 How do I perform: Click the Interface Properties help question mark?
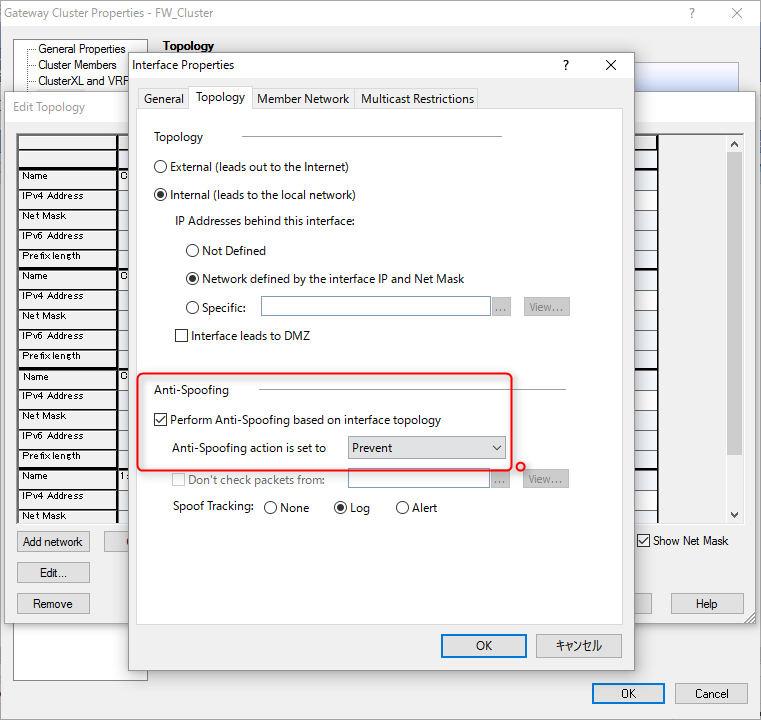[565, 65]
